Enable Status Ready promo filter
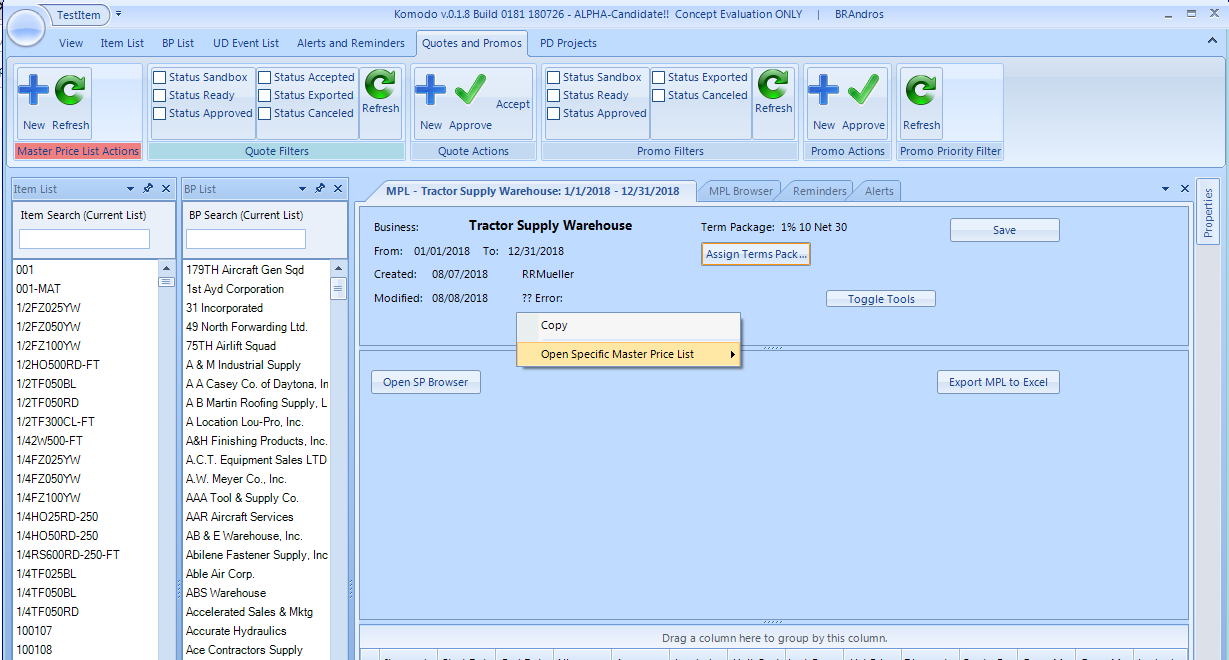 tap(554, 95)
